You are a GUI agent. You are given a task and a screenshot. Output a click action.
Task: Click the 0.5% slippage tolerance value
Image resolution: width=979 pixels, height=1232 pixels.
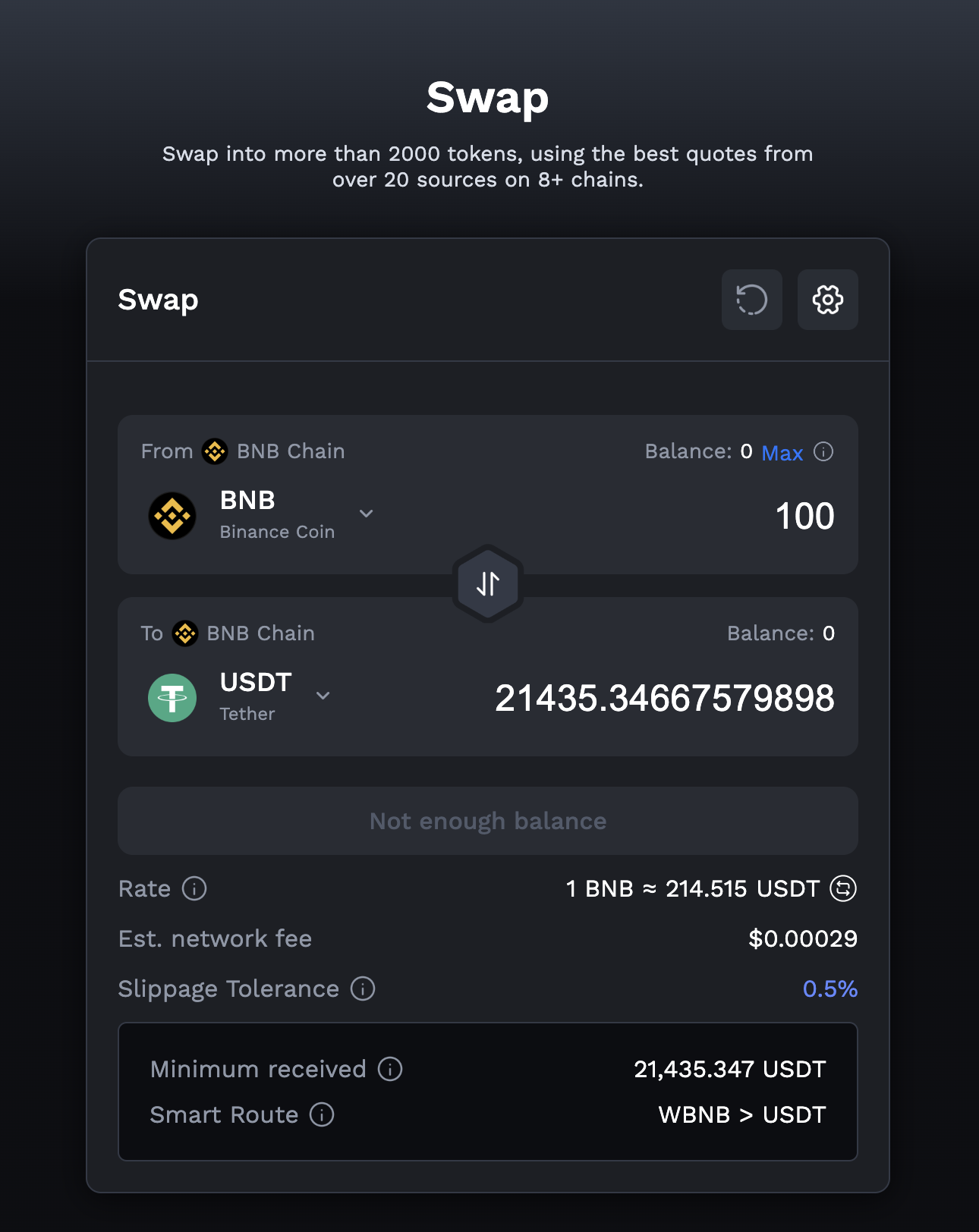(x=829, y=988)
